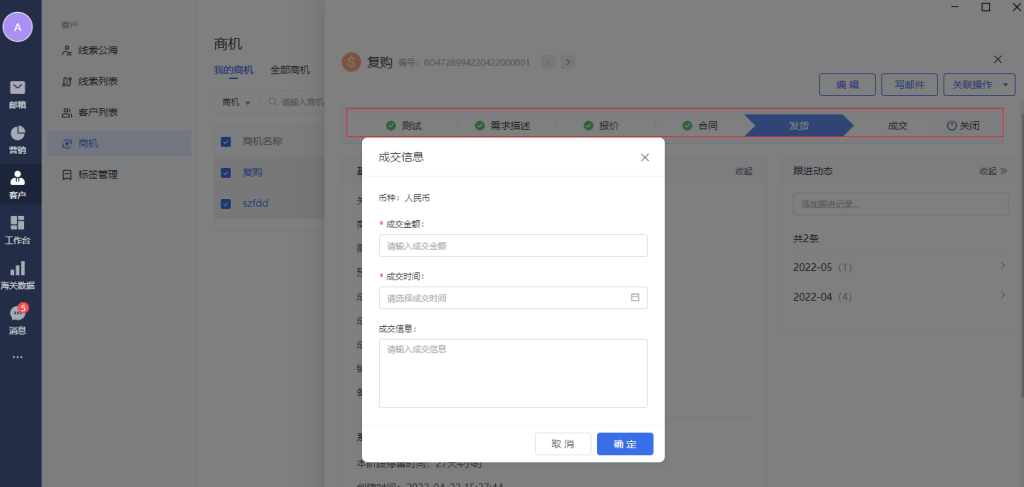
Task: Click the 成交金额 input field
Action: click(512, 246)
